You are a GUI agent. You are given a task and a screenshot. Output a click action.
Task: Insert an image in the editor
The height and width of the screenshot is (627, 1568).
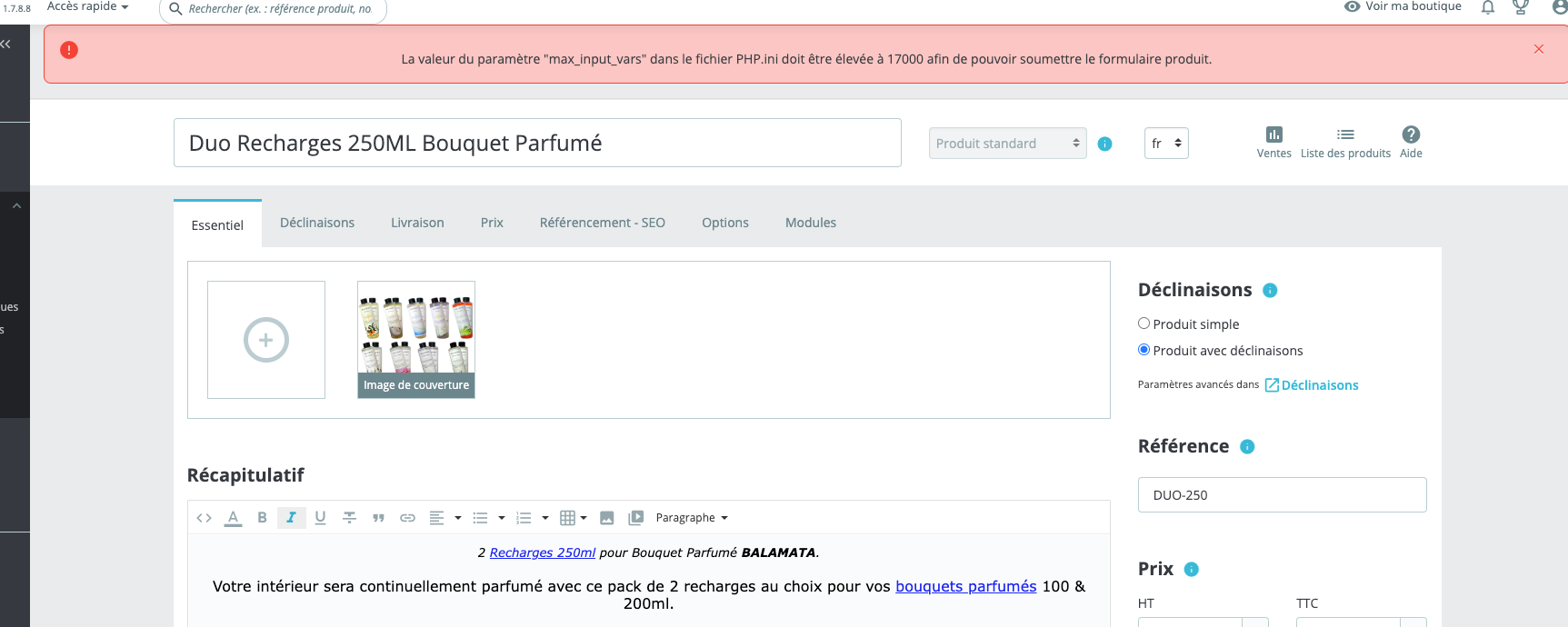tap(607, 518)
